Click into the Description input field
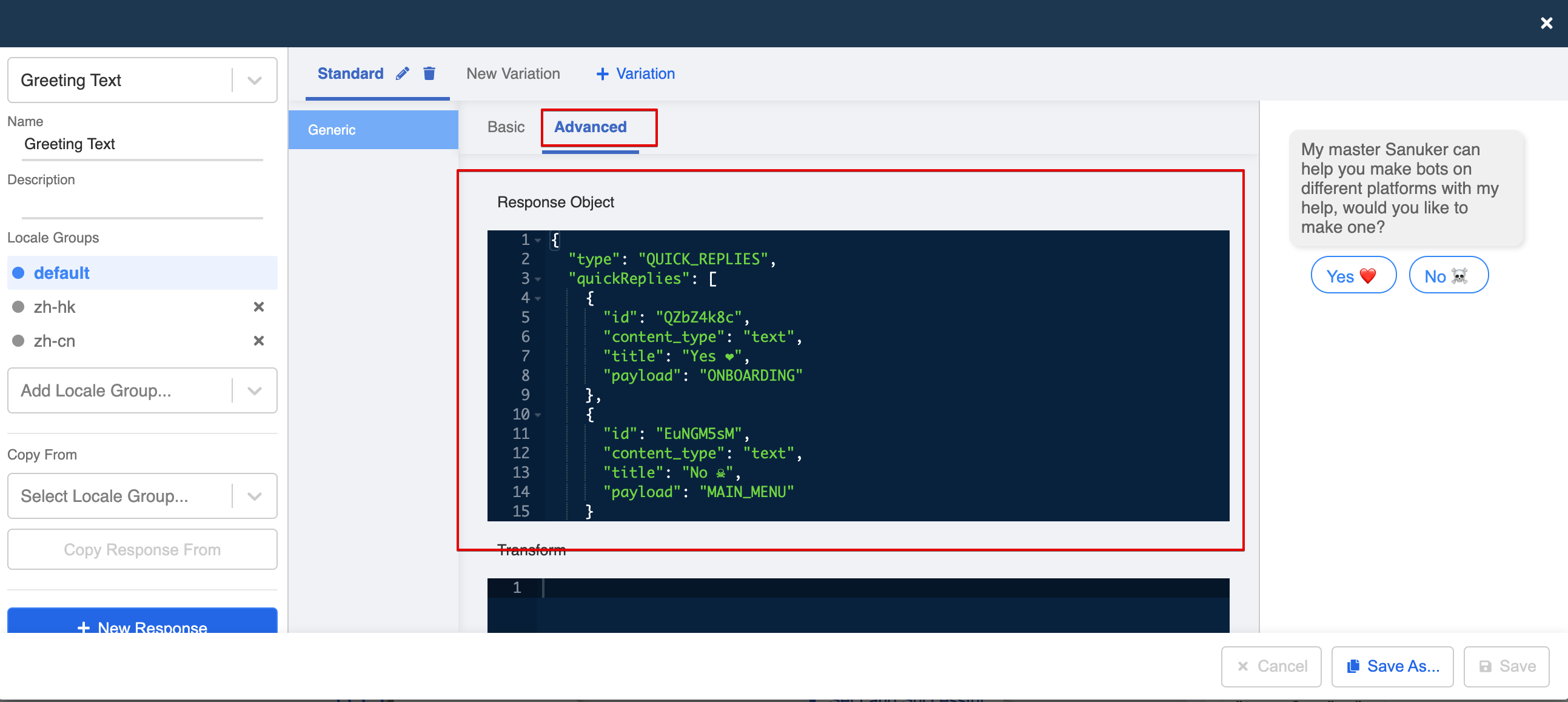The image size is (1568, 702). pyautogui.click(x=142, y=203)
